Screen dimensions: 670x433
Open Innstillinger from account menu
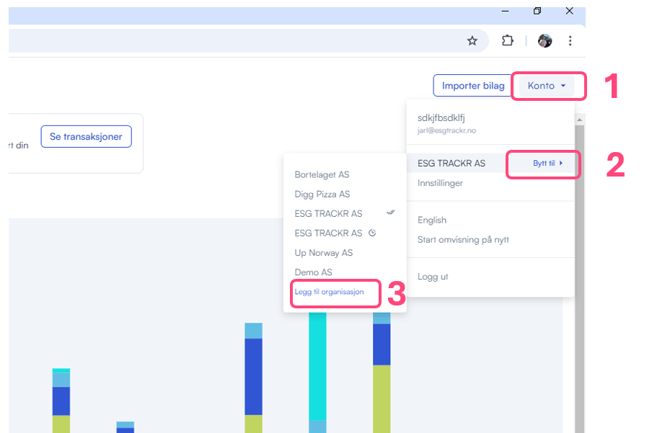(x=440, y=183)
